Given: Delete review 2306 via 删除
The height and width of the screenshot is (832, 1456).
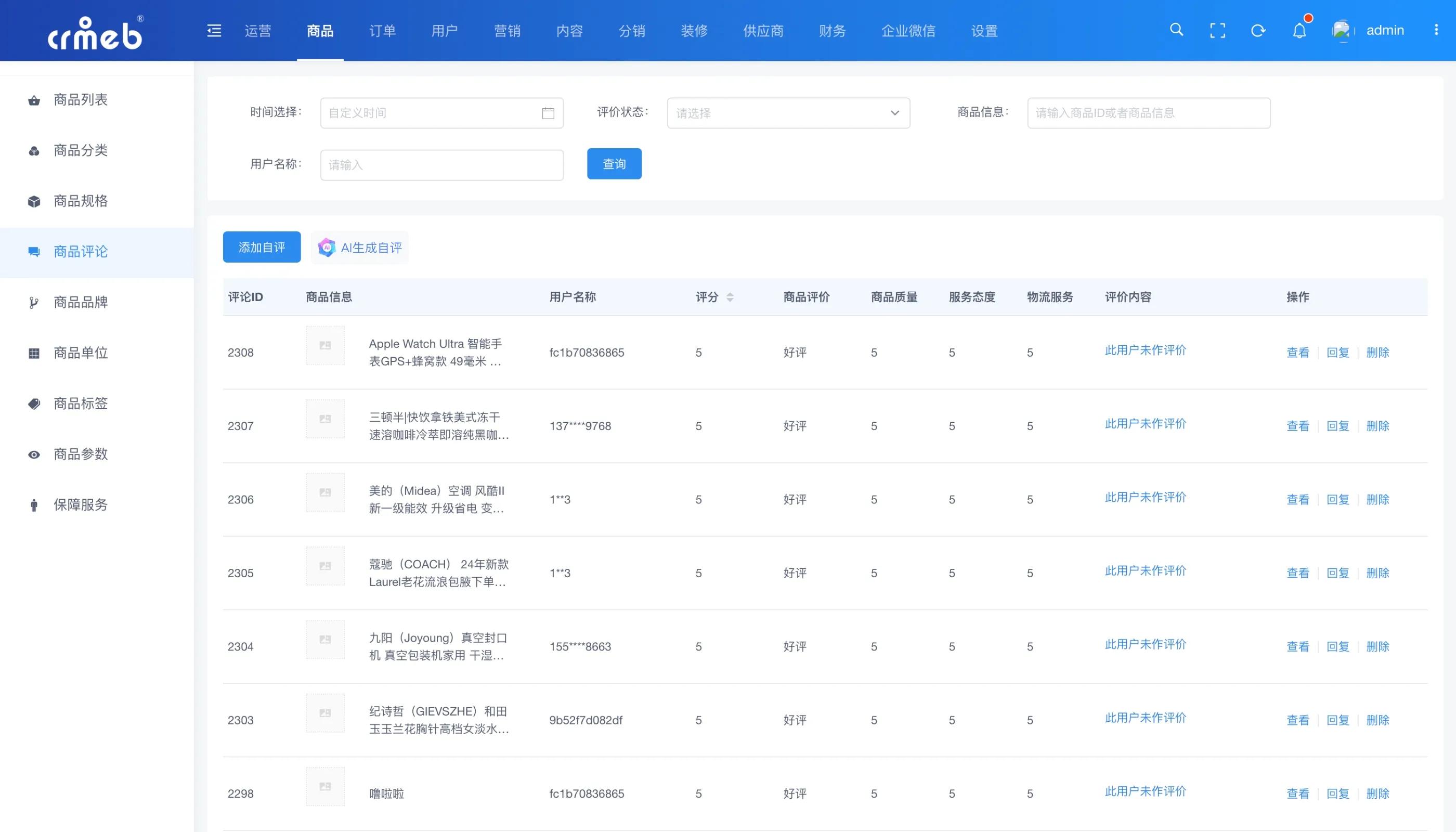Looking at the screenshot, I should point(1377,500).
